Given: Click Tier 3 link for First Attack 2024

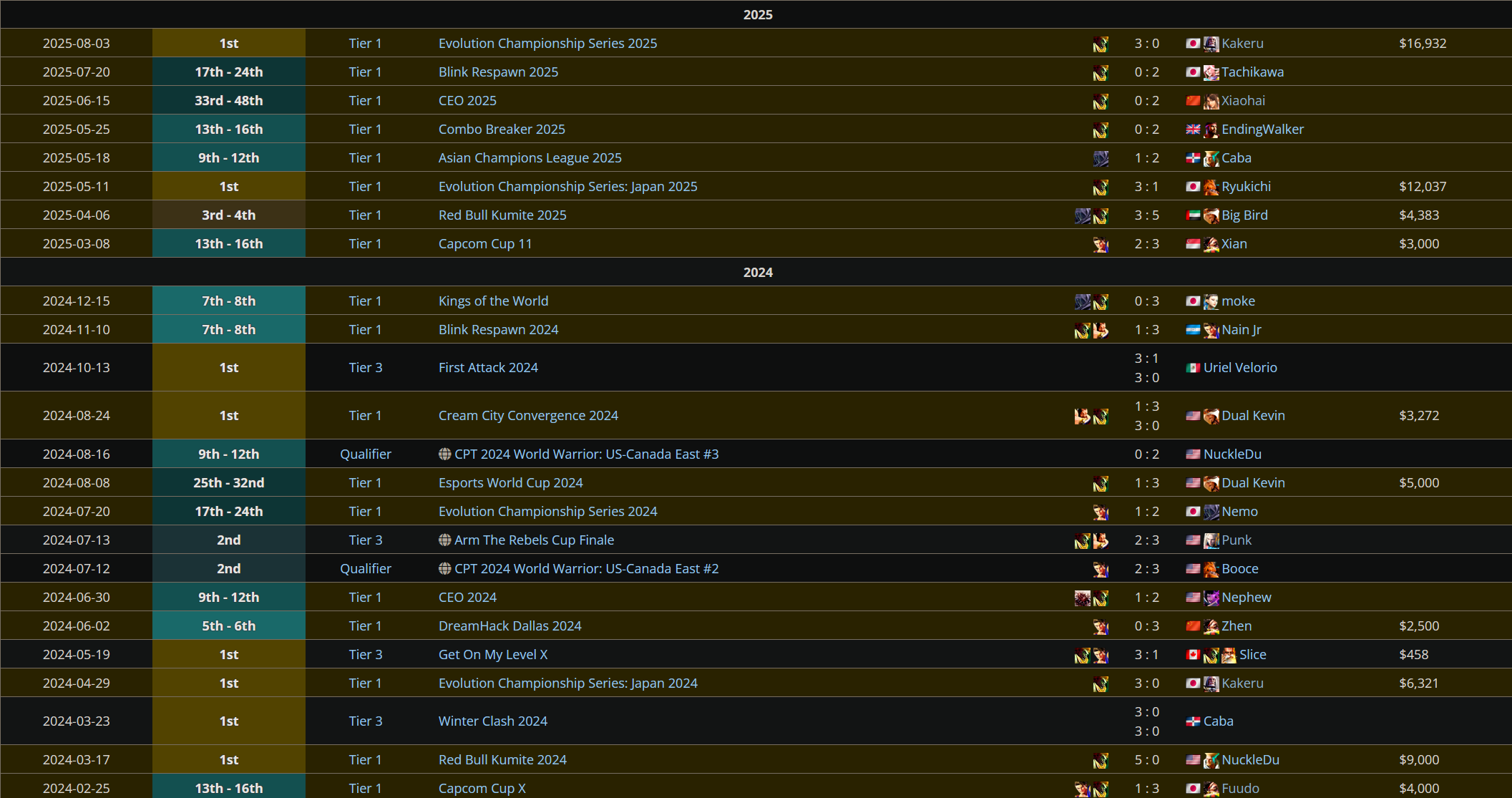Looking at the screenshot, I should click(365, 368).
